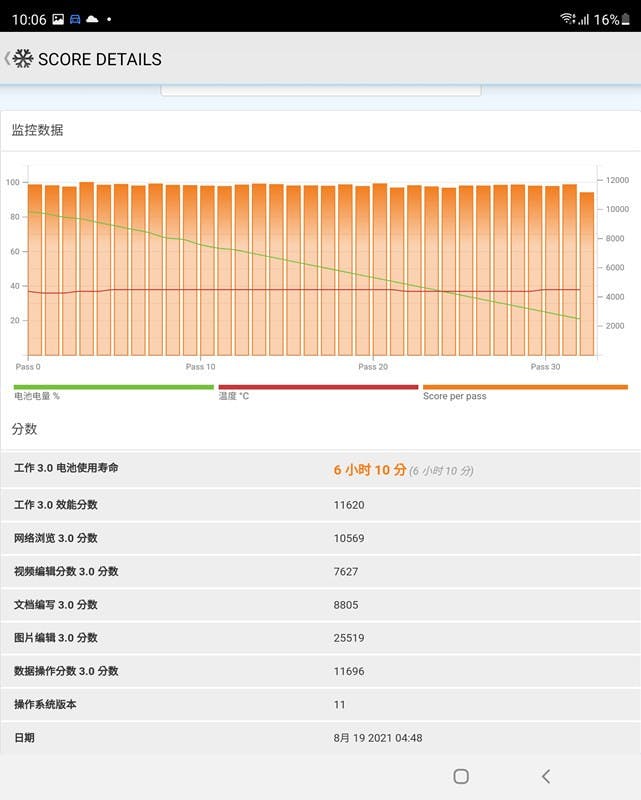641x800 pixels.
Task: Tap the 网络浏览 3.0 分数 score 10569
Action: pos(349,538)
